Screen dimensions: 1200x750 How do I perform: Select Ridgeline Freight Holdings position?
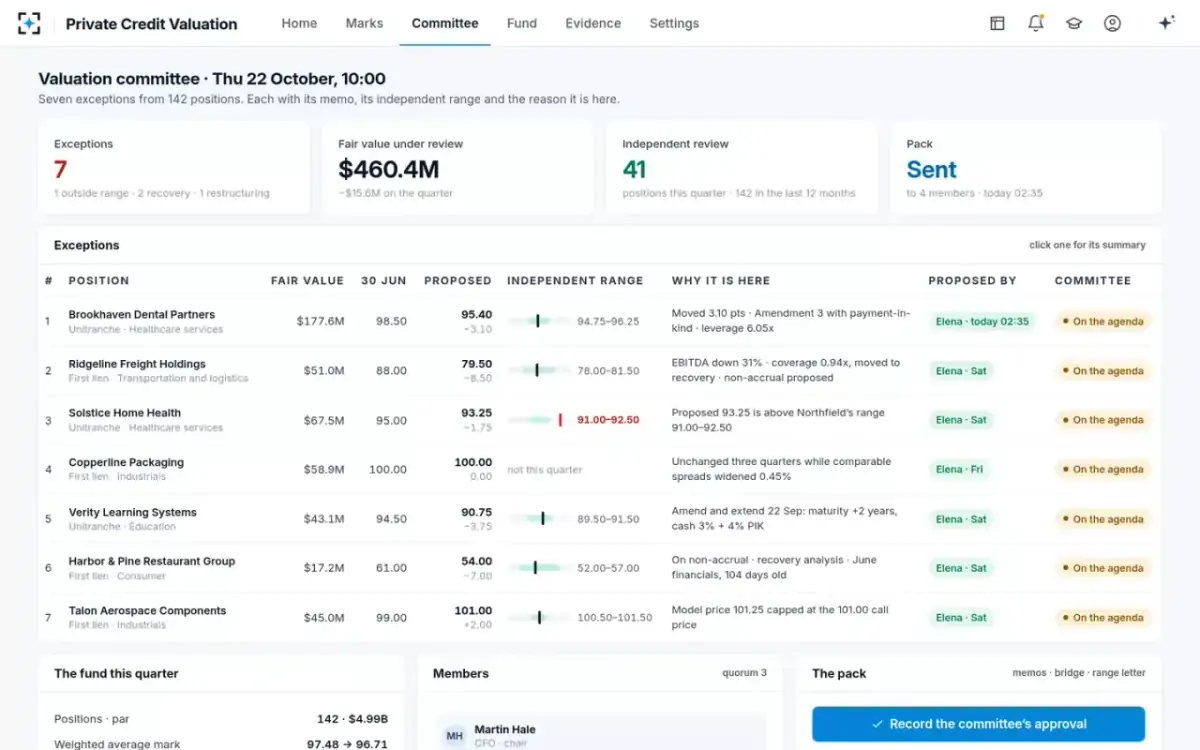coord(137,364)
